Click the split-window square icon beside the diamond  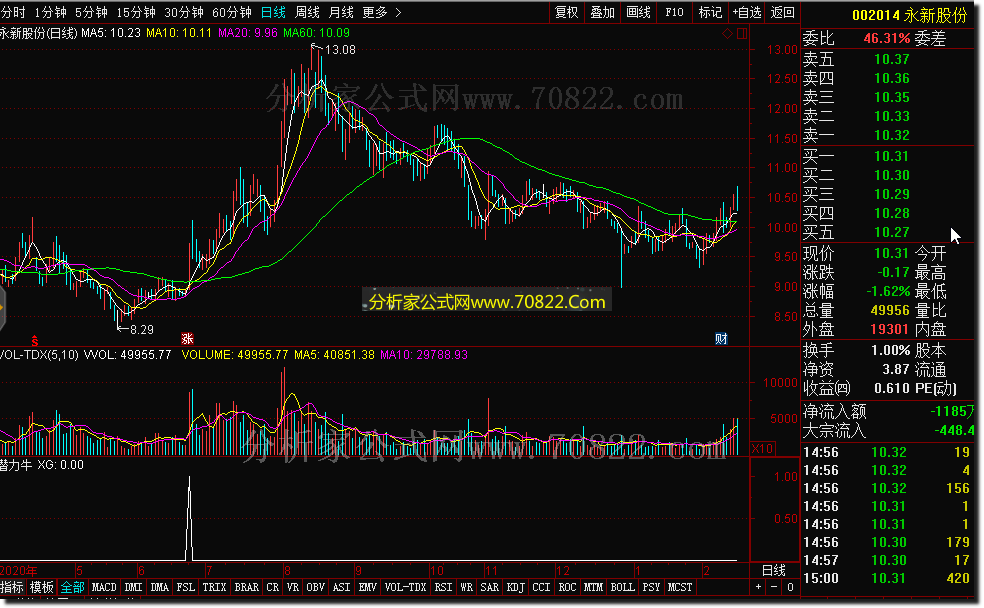tap(742, 34)
